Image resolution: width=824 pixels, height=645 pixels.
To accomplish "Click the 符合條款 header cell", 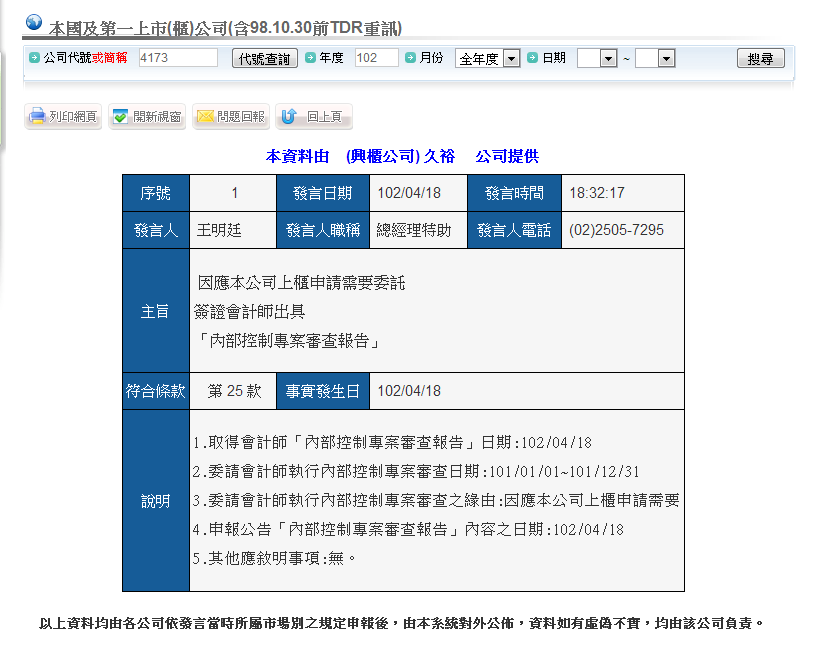I will [x=156, y=391].
